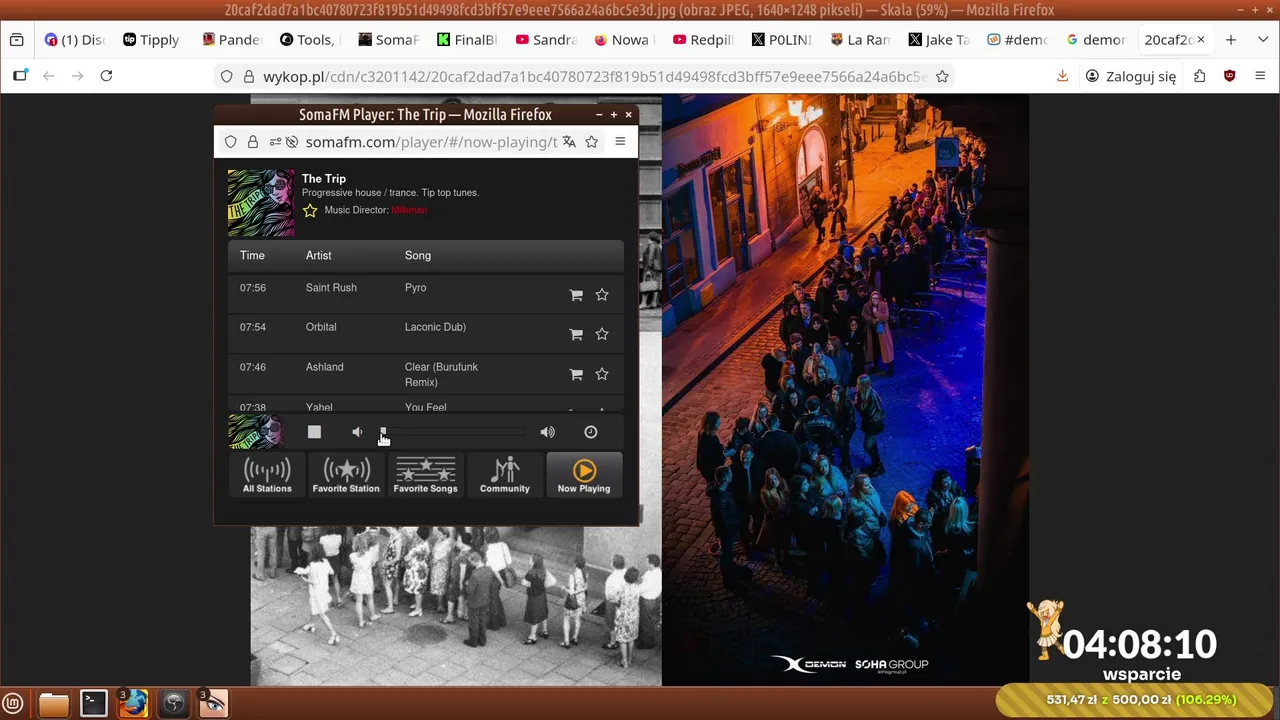Click uBlock Origin shield extension icon
This screenshot has width=1280, height=720.
tap(1229, 76)
